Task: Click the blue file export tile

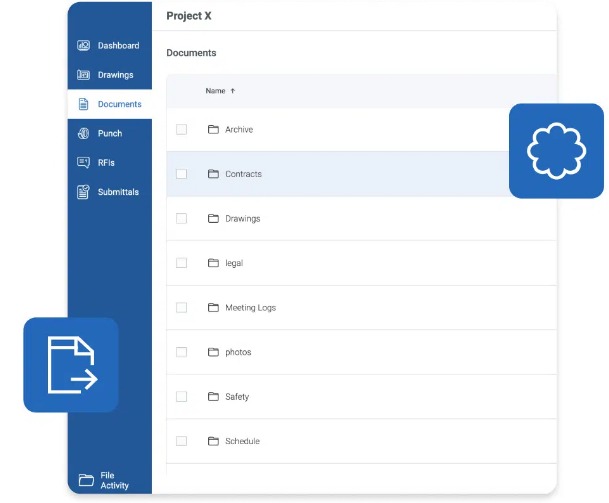Action: point(71,365)
